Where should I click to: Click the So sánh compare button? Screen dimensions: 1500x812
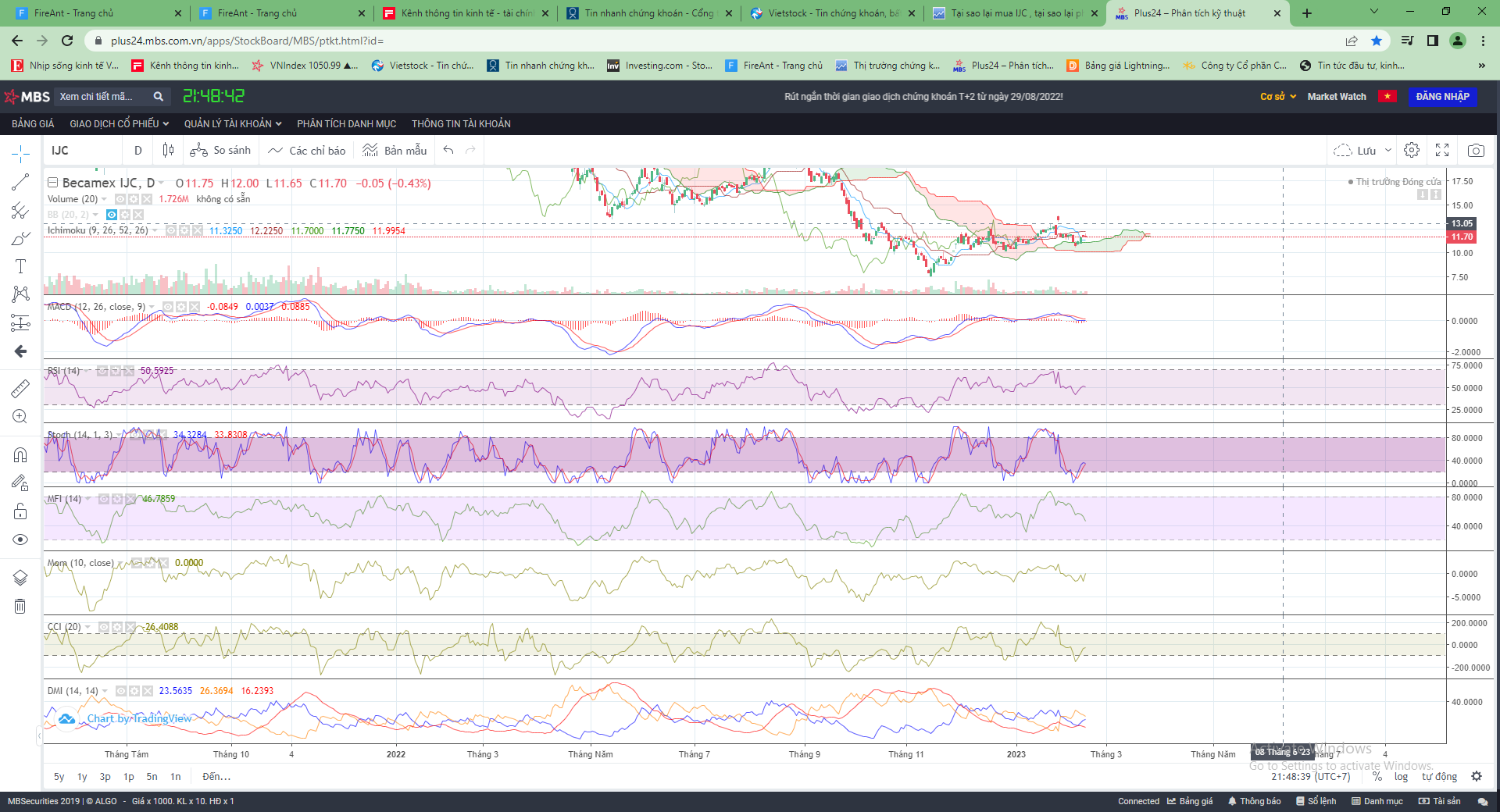(220, 150)
